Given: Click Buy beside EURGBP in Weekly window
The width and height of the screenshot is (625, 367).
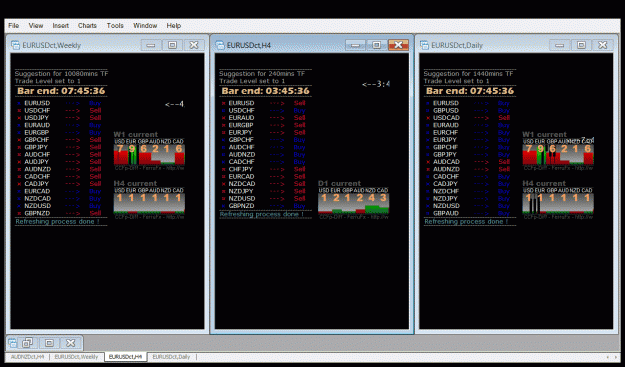Looking at the screenshot, I should pos(95,132).
